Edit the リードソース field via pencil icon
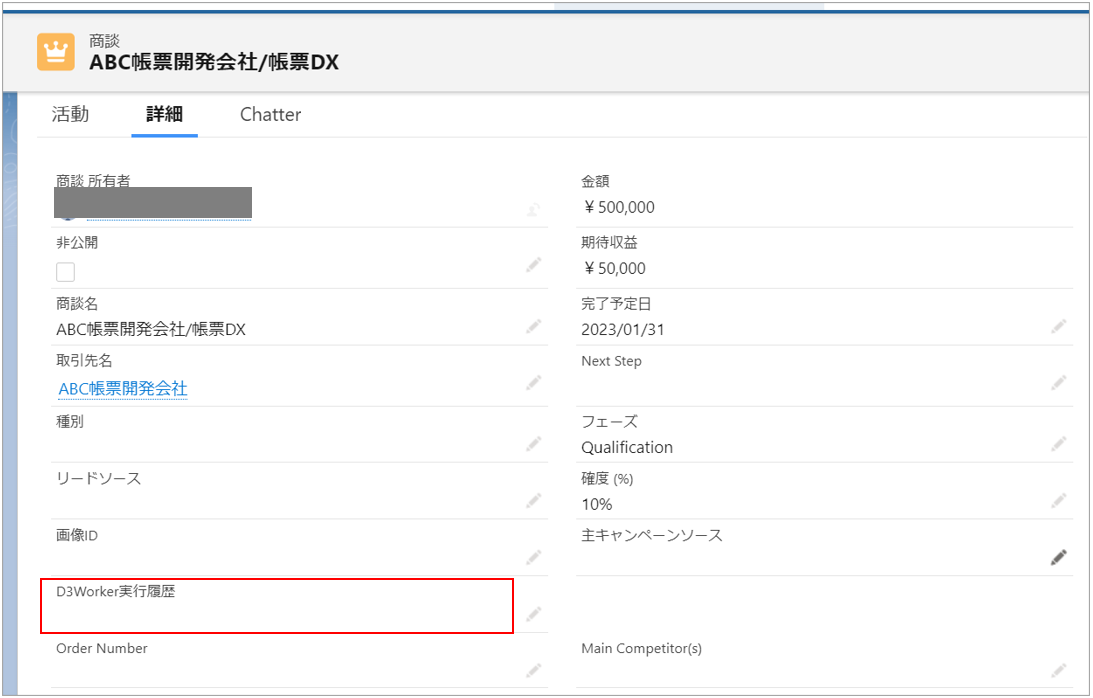1093x698 pixels. pyautogui.click(x=534, y=500)
